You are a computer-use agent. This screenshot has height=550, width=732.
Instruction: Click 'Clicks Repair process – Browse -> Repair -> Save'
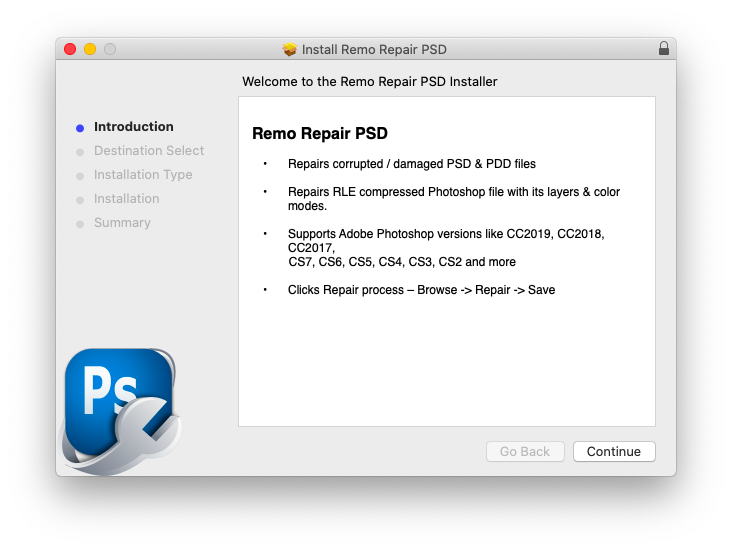coord(422,290)
